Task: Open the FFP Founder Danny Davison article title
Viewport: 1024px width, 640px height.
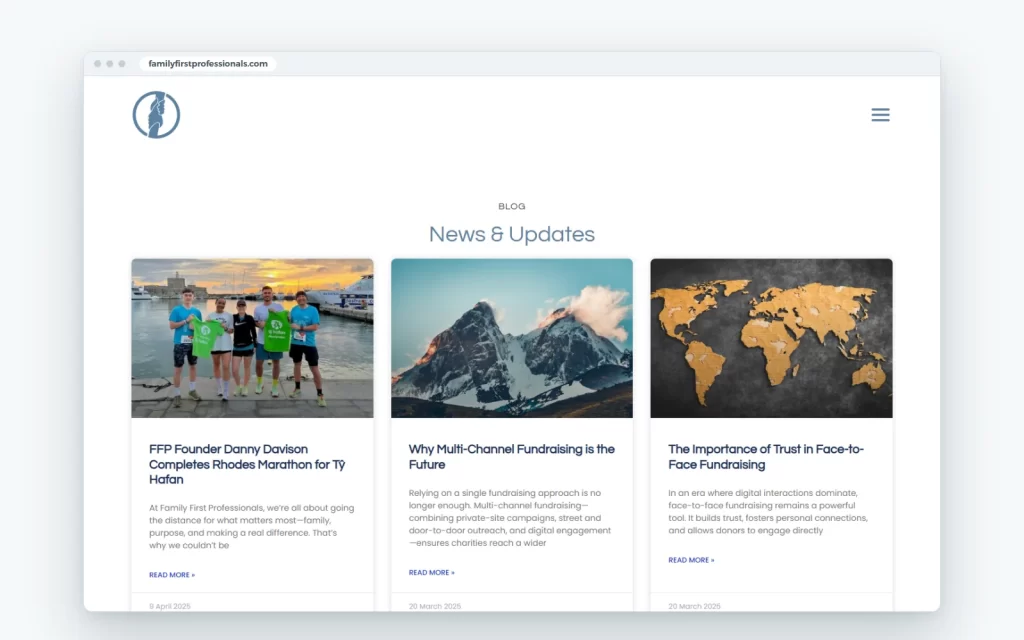Action: [247, 464]
